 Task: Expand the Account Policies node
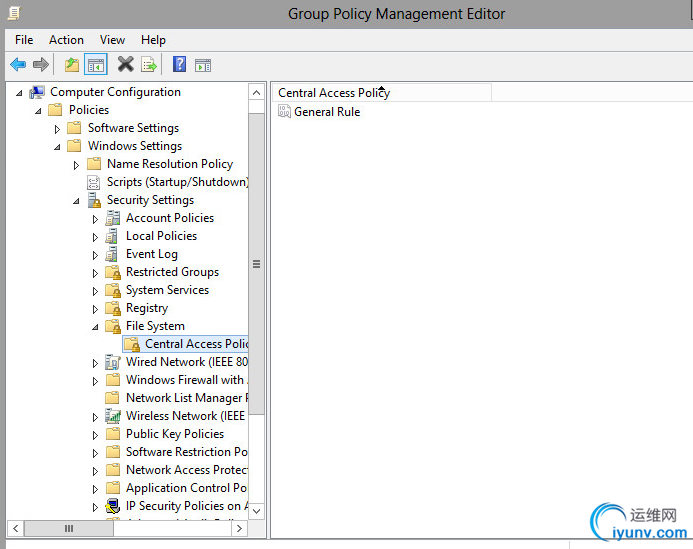[x=95, y=219]
